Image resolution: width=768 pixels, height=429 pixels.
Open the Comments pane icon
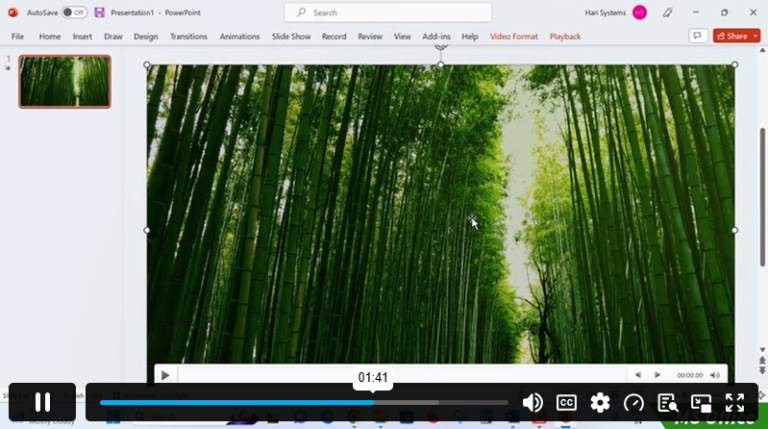(x=697, y=36)
